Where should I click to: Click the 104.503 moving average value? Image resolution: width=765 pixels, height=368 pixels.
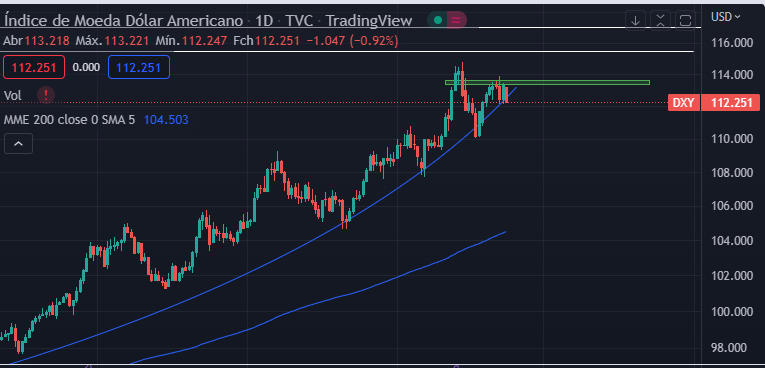tap(166, 119)
